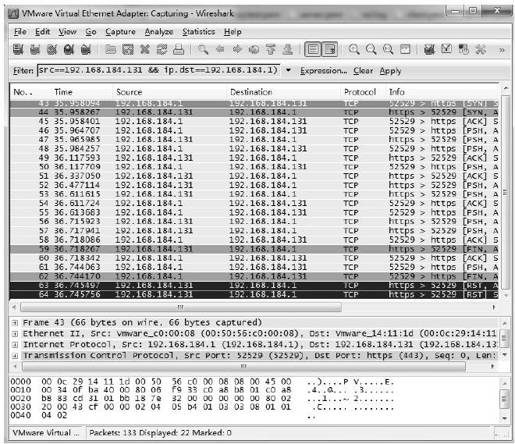Viewport: 515px width, 444px height.
Task: Apply the display filter
Action: [x=390, y=71]
